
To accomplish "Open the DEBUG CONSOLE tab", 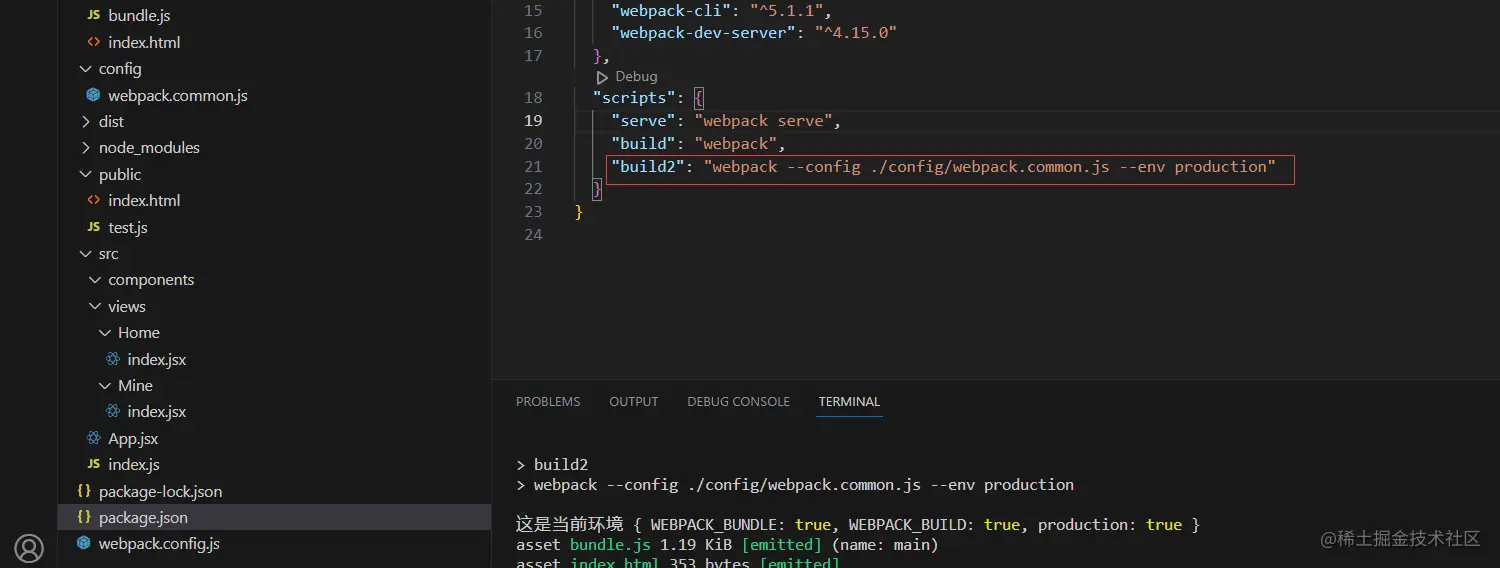I will (738, 402).
